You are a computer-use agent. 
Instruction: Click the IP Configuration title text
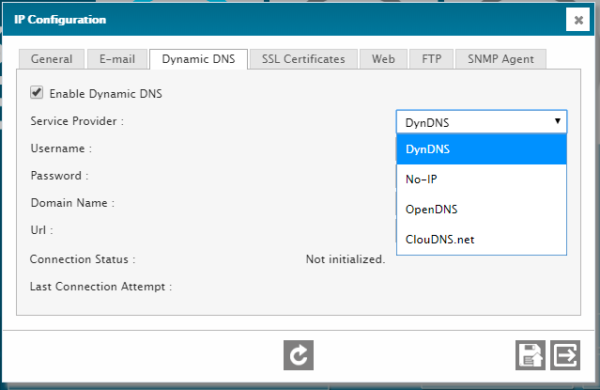coord(60,20)
